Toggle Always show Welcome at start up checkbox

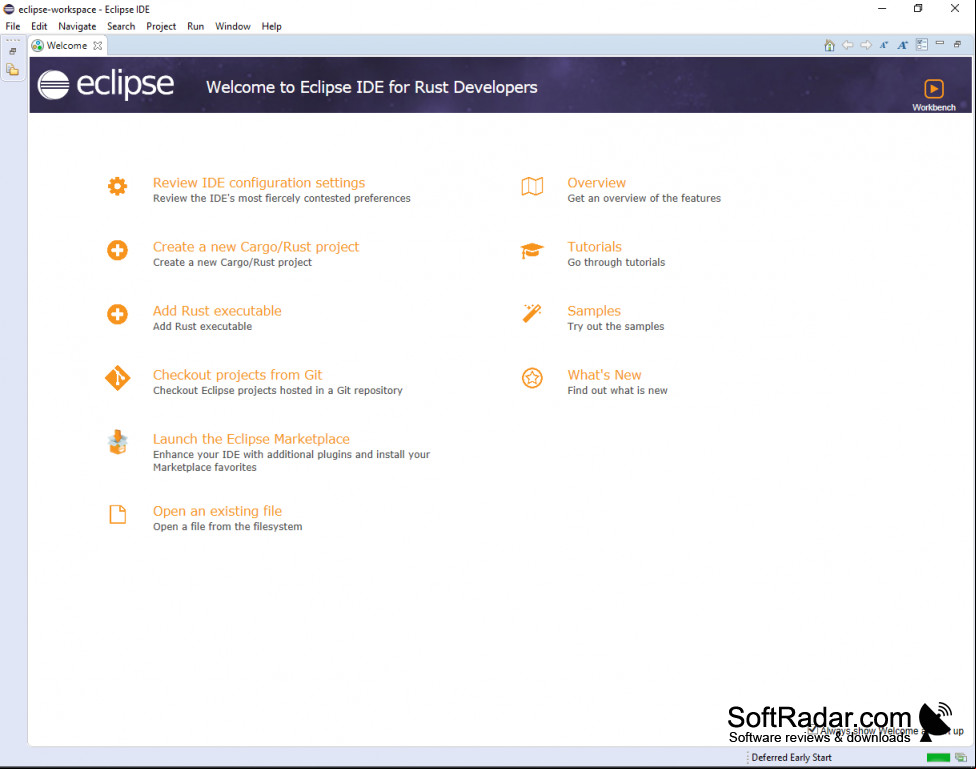coord(812,730)
